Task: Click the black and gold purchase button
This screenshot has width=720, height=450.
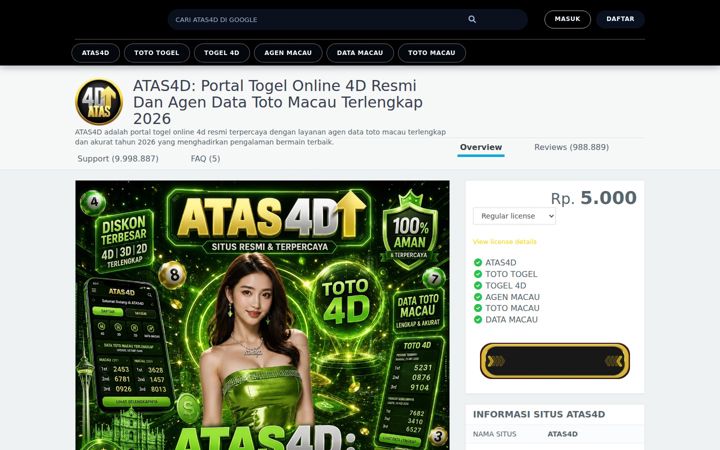Action: [x=555, y=361]
